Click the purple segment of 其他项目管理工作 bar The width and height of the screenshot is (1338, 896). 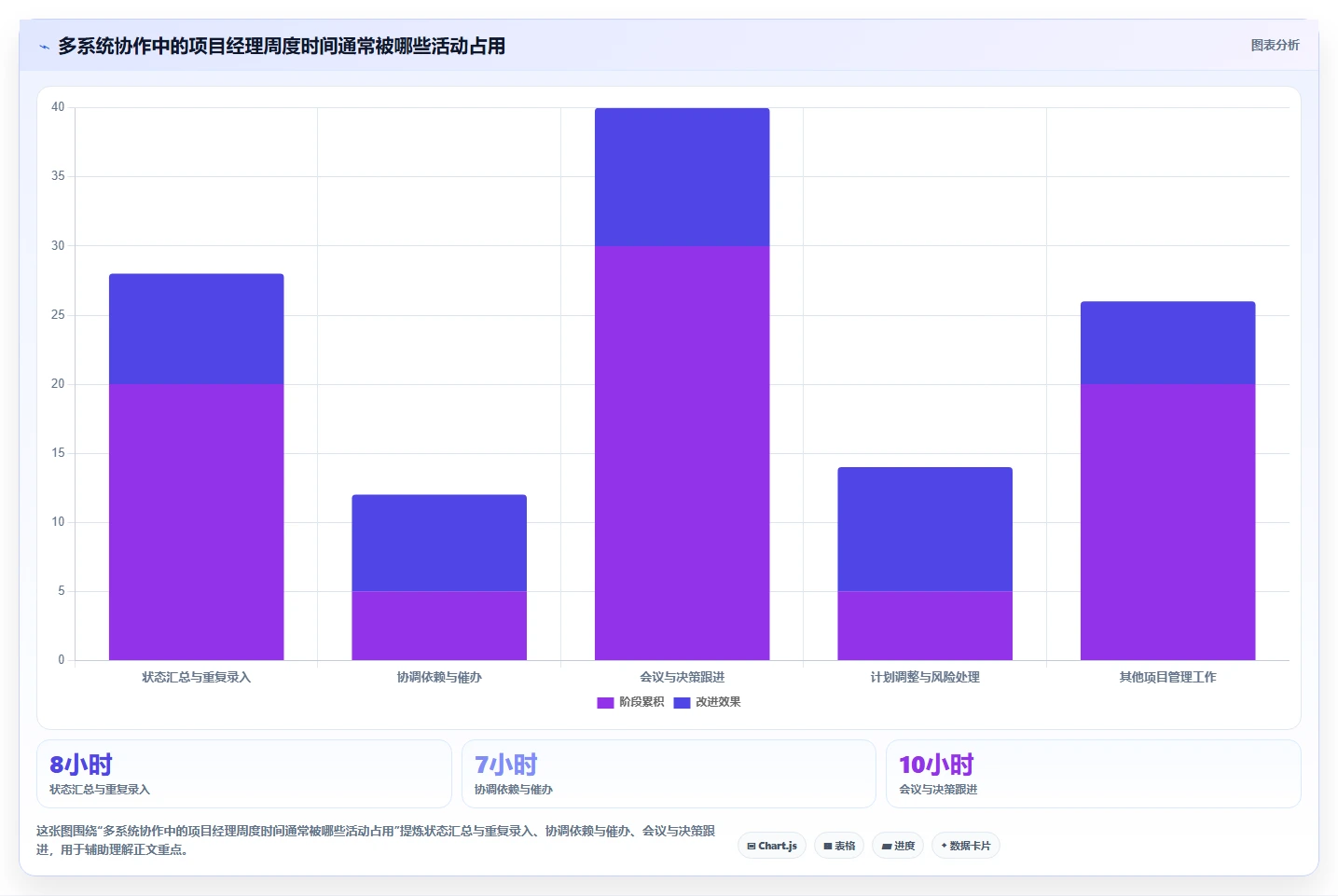tap(1168, 522)
